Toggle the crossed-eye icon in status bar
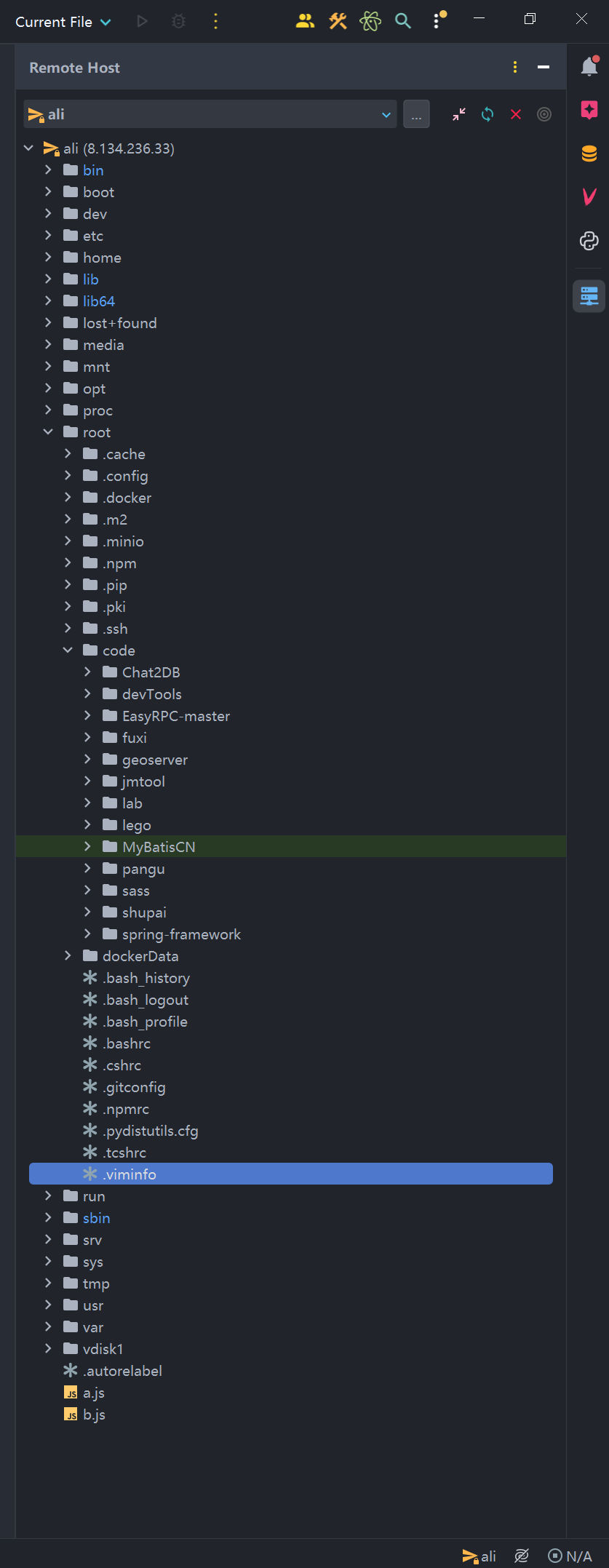609x1568 pixels. tap(522, 1556)
